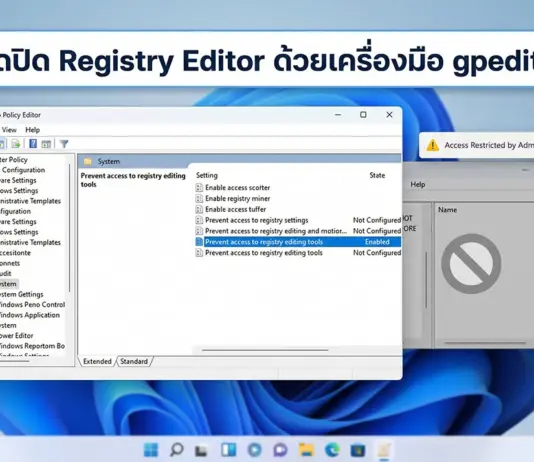This screenshot has height=462, width=534.
Task: Select the udit tree item
Action: [6, 273]
